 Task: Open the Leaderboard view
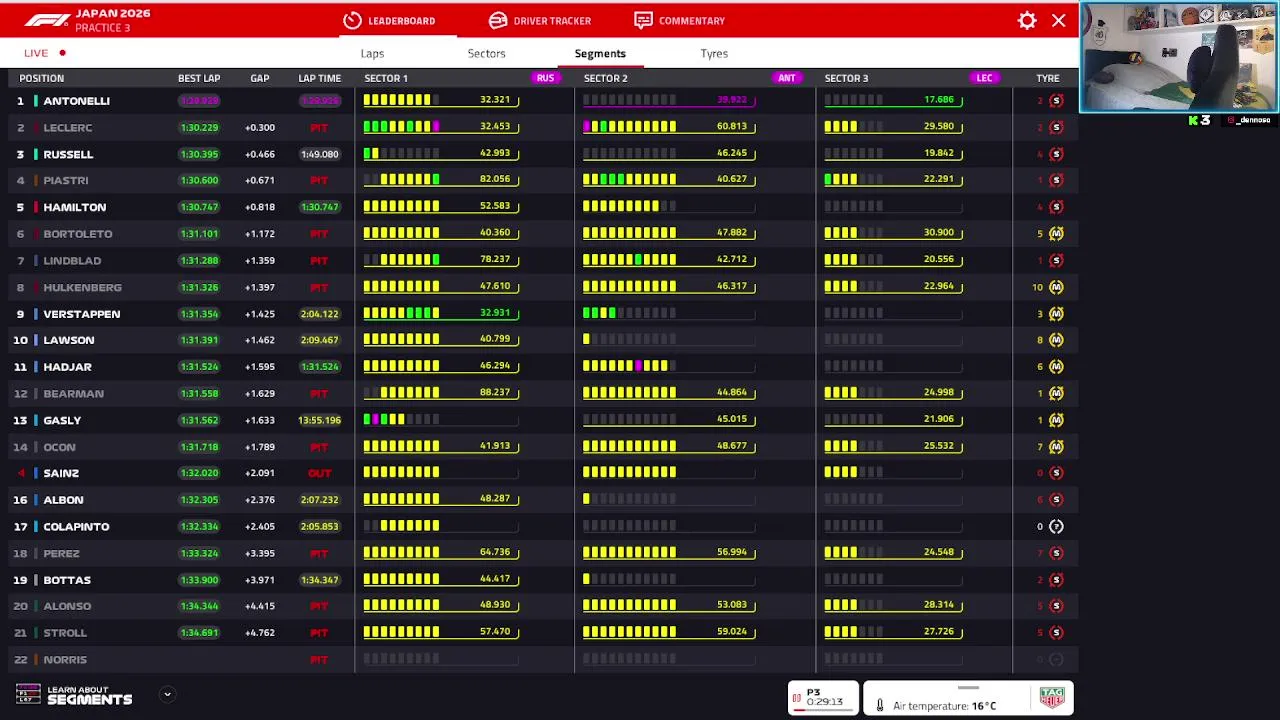tap(389, 20)
